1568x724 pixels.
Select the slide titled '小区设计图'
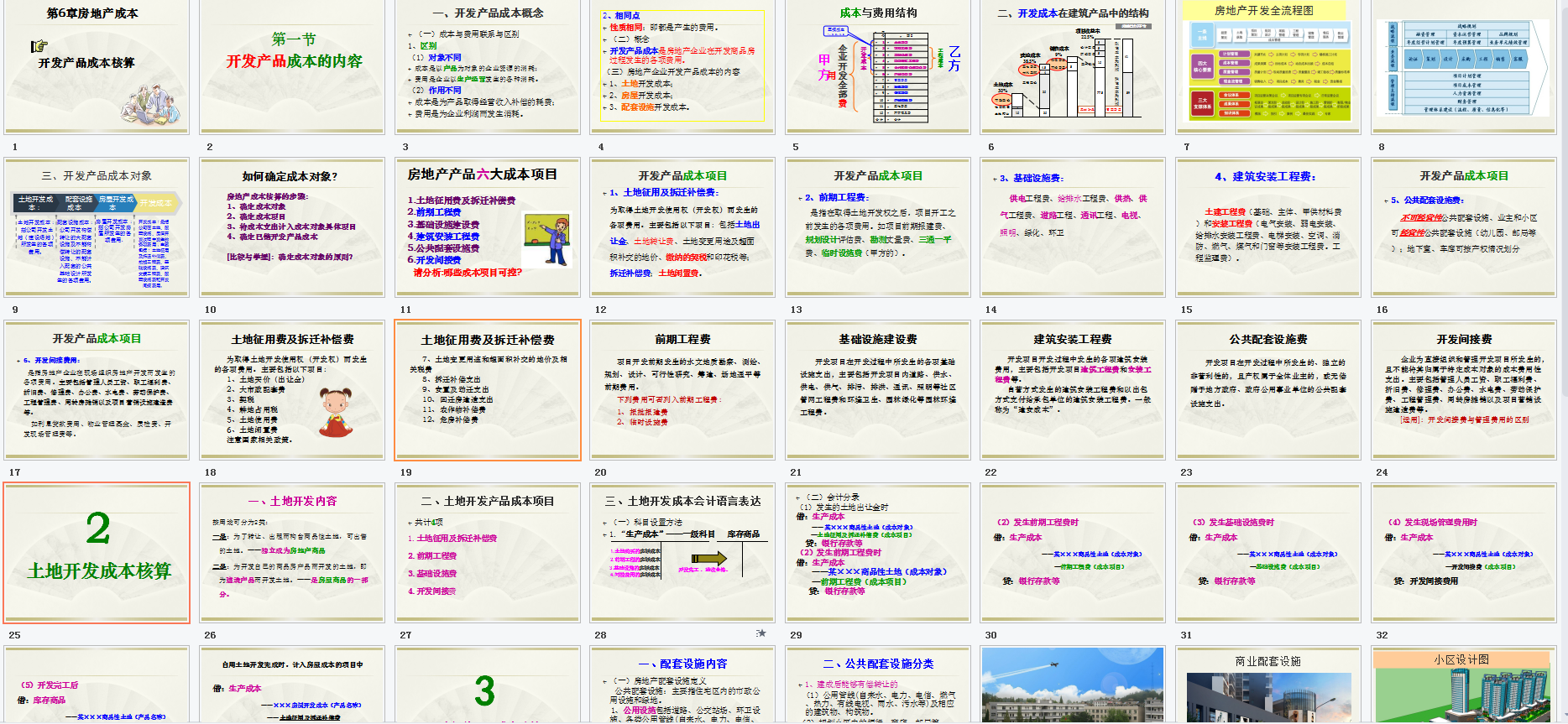1464,685
